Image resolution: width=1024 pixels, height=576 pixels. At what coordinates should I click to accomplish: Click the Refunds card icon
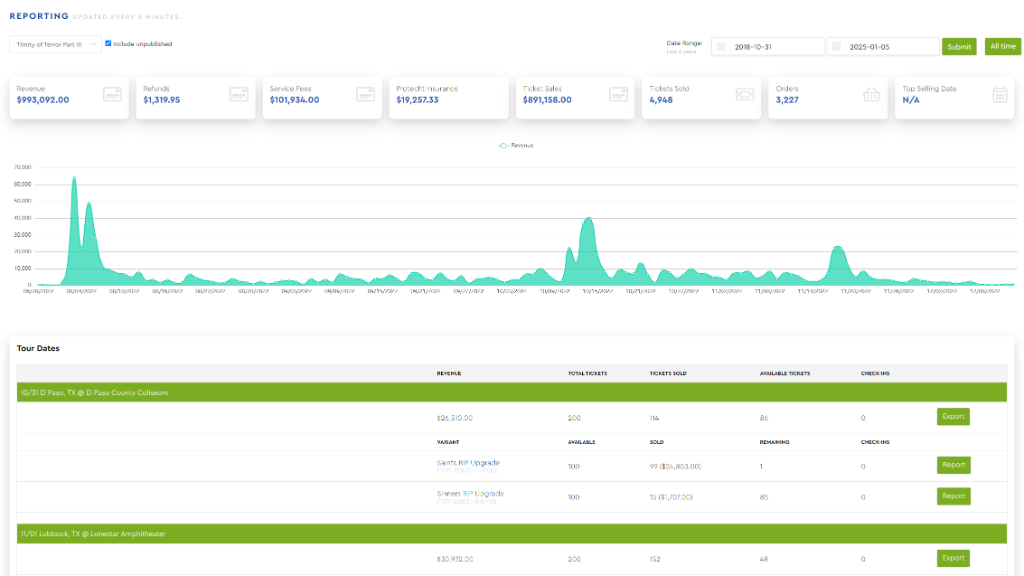(x=239, y=94)
